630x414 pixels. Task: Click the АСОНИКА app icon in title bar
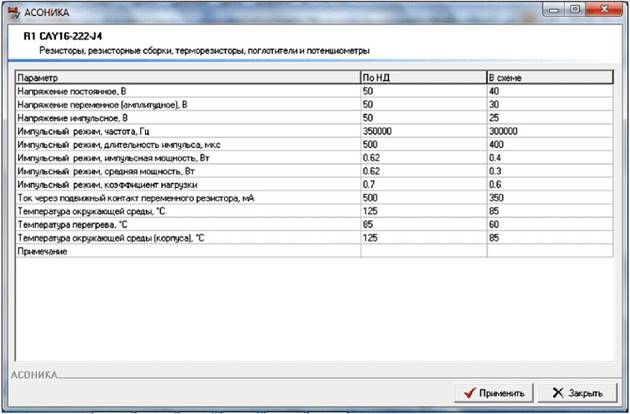click(x=11, y=10)
